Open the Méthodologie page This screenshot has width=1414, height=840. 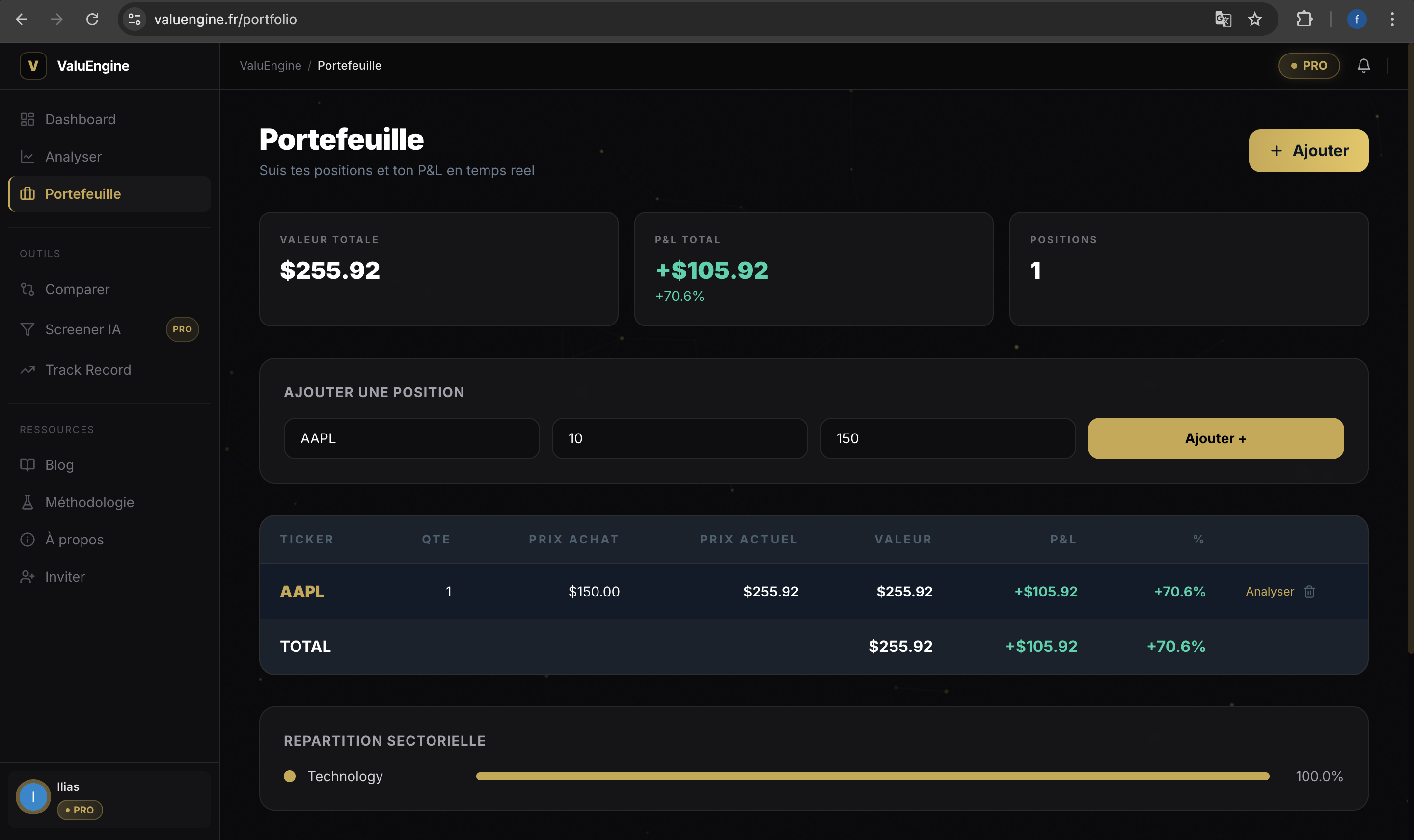coord(89,502)
